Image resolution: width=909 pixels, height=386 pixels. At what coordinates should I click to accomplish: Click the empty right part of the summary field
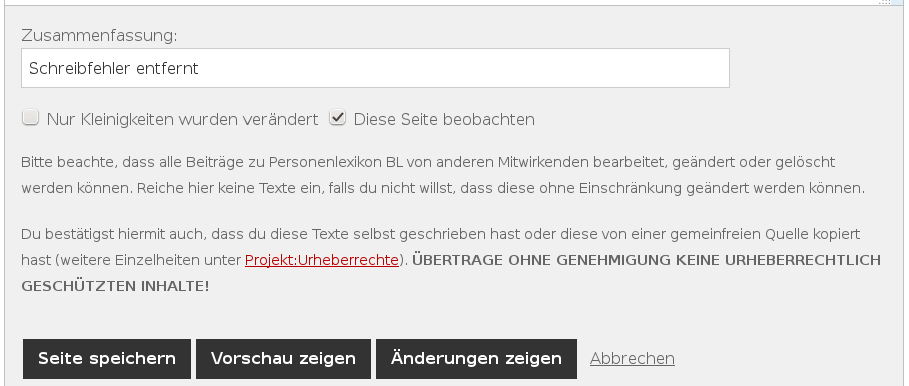click(x=464, y=68)
